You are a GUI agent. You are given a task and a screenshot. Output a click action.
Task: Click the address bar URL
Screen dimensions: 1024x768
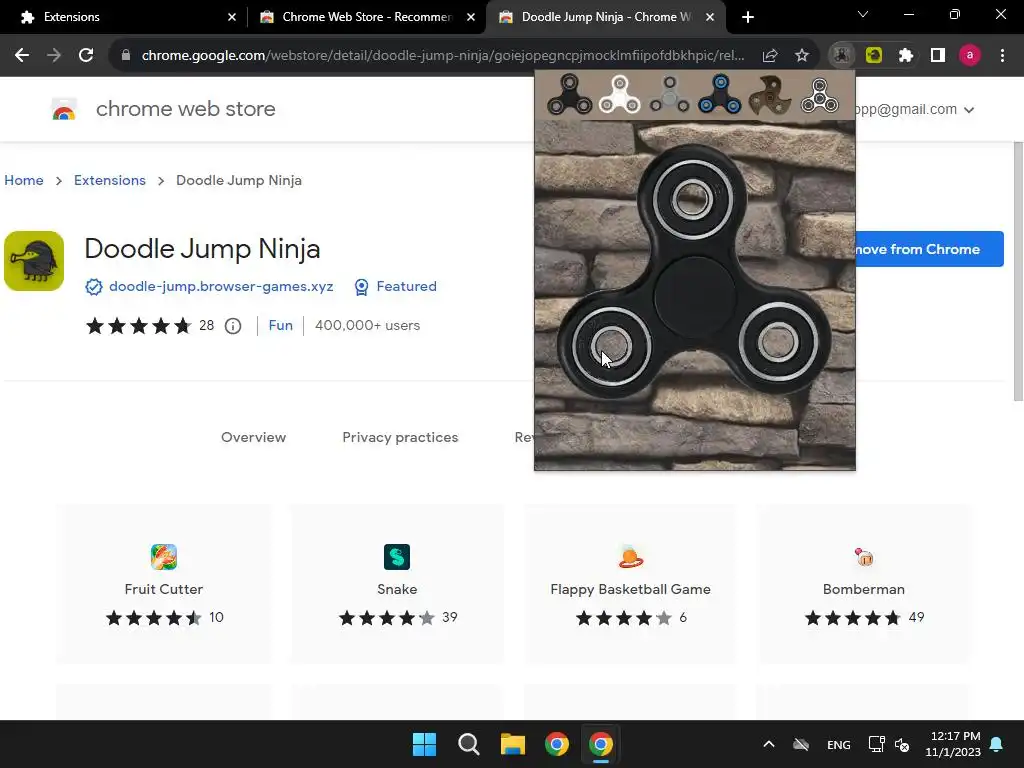(x=443, y=56)
